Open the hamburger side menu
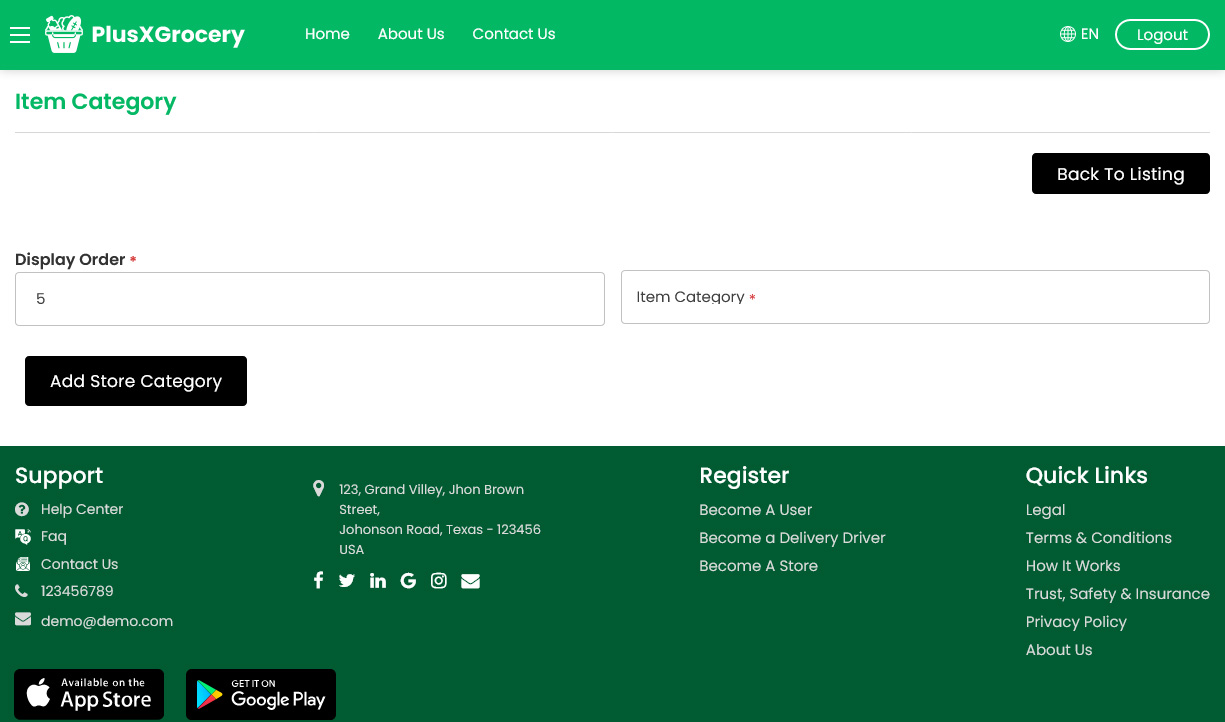 20,35
